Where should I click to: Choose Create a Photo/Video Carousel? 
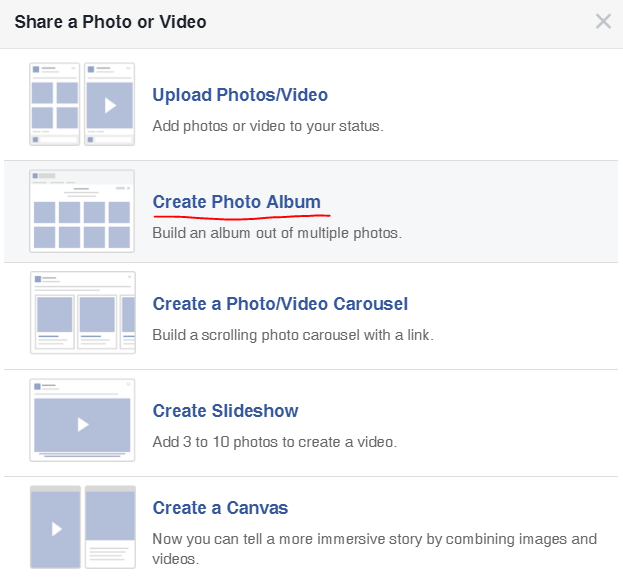280,304
